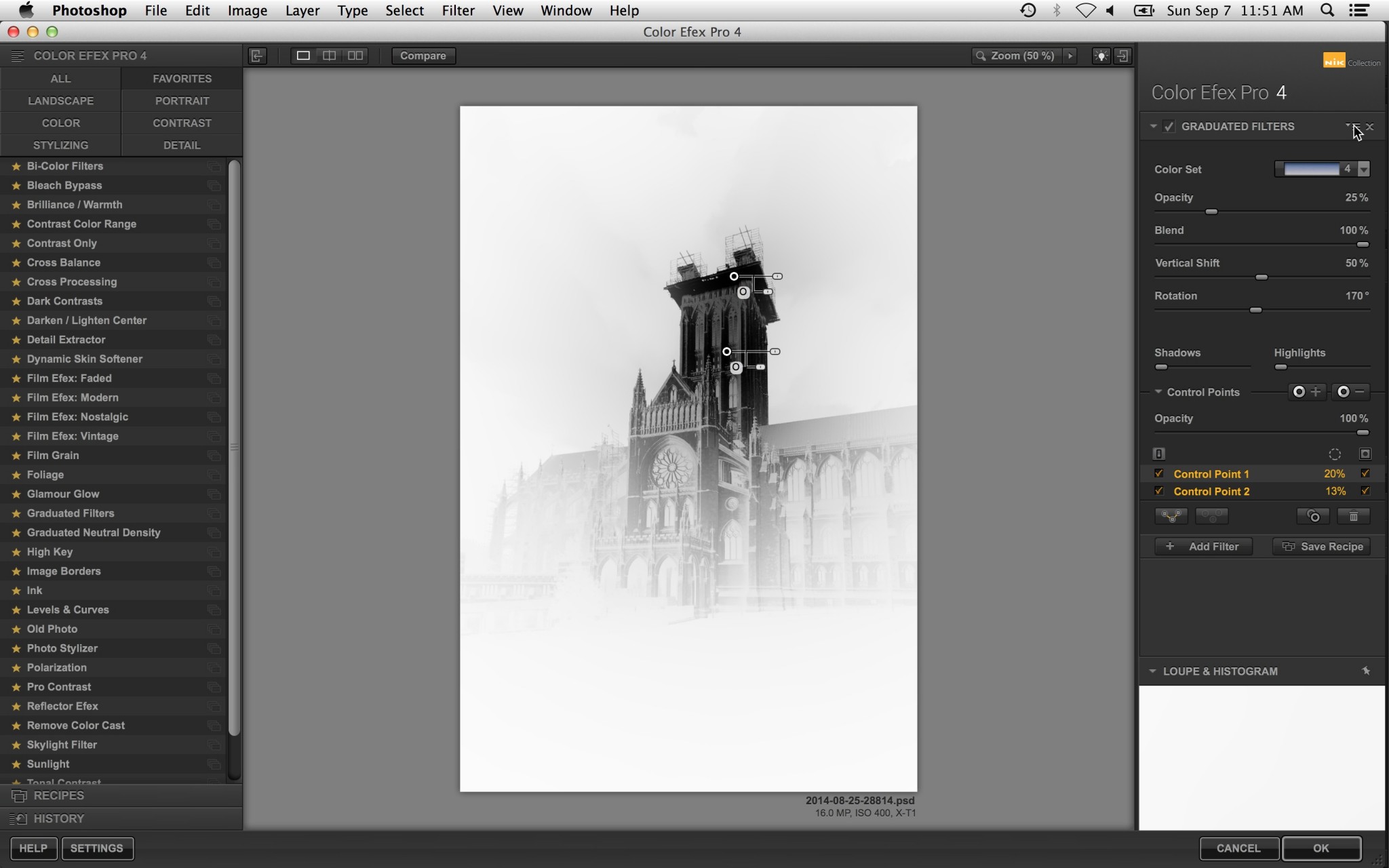Screen dimensions: 1389x868
Task: Open the Settings button
Action: [x=97, y=848]
